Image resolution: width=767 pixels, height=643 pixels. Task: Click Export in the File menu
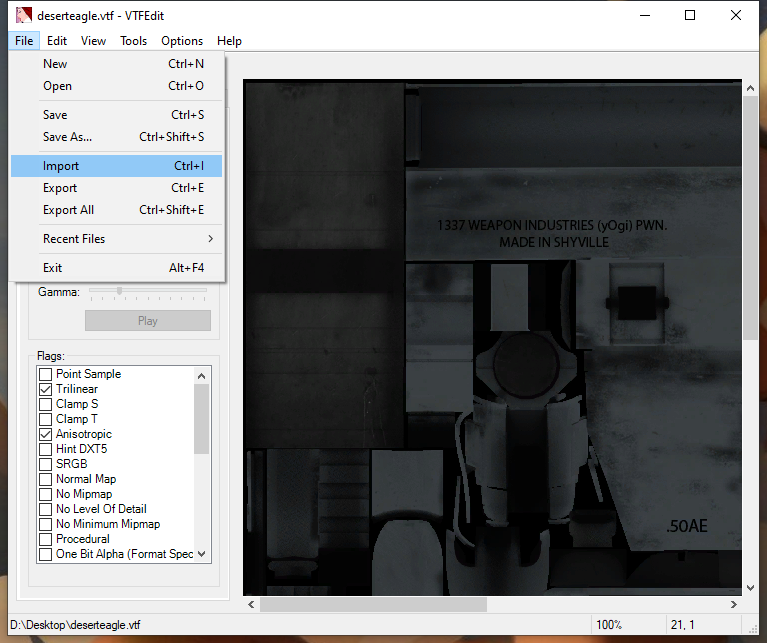point(116,188)
